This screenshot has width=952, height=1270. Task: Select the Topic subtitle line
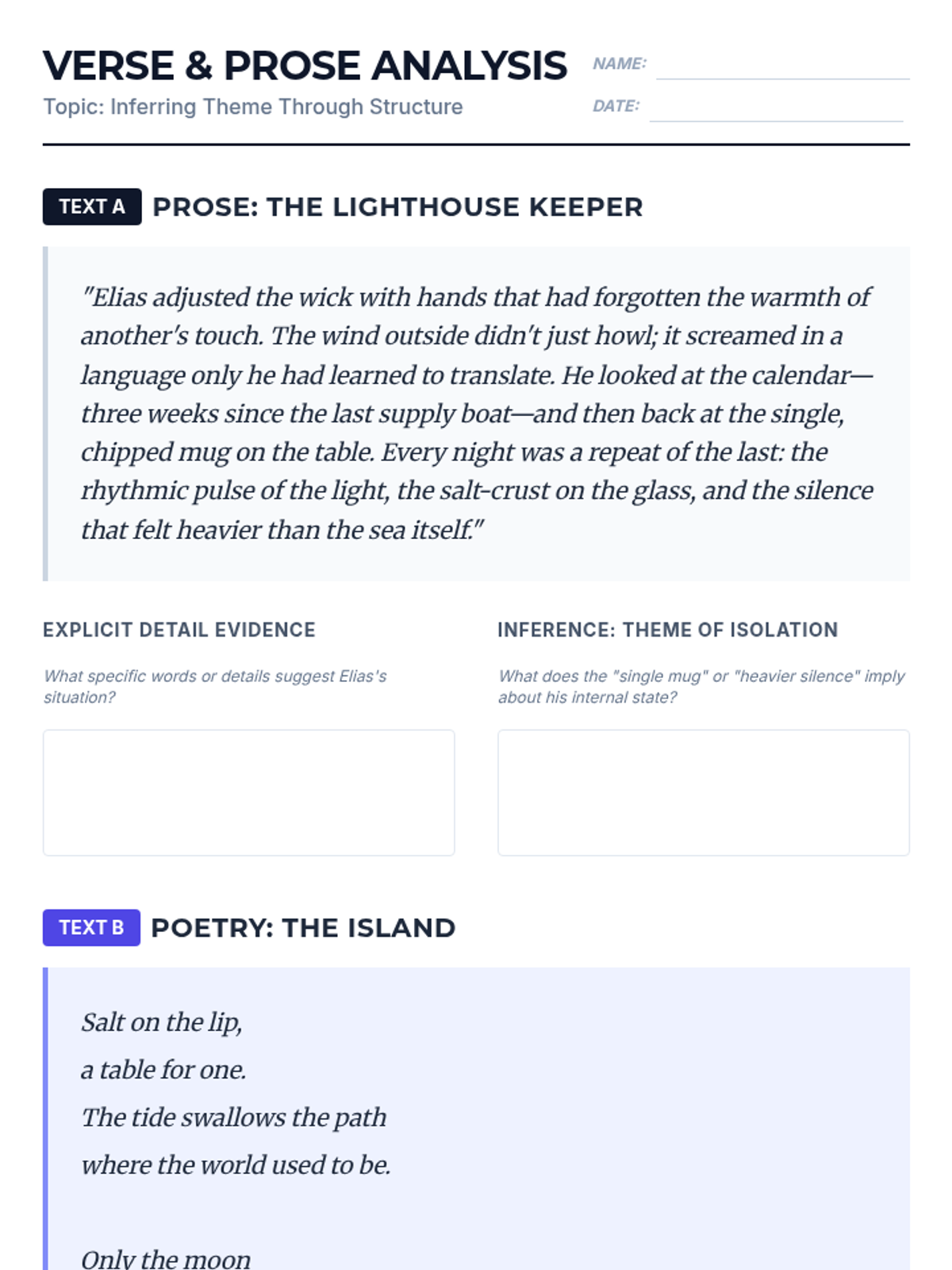pyautogui.click(x=253, y=107)
